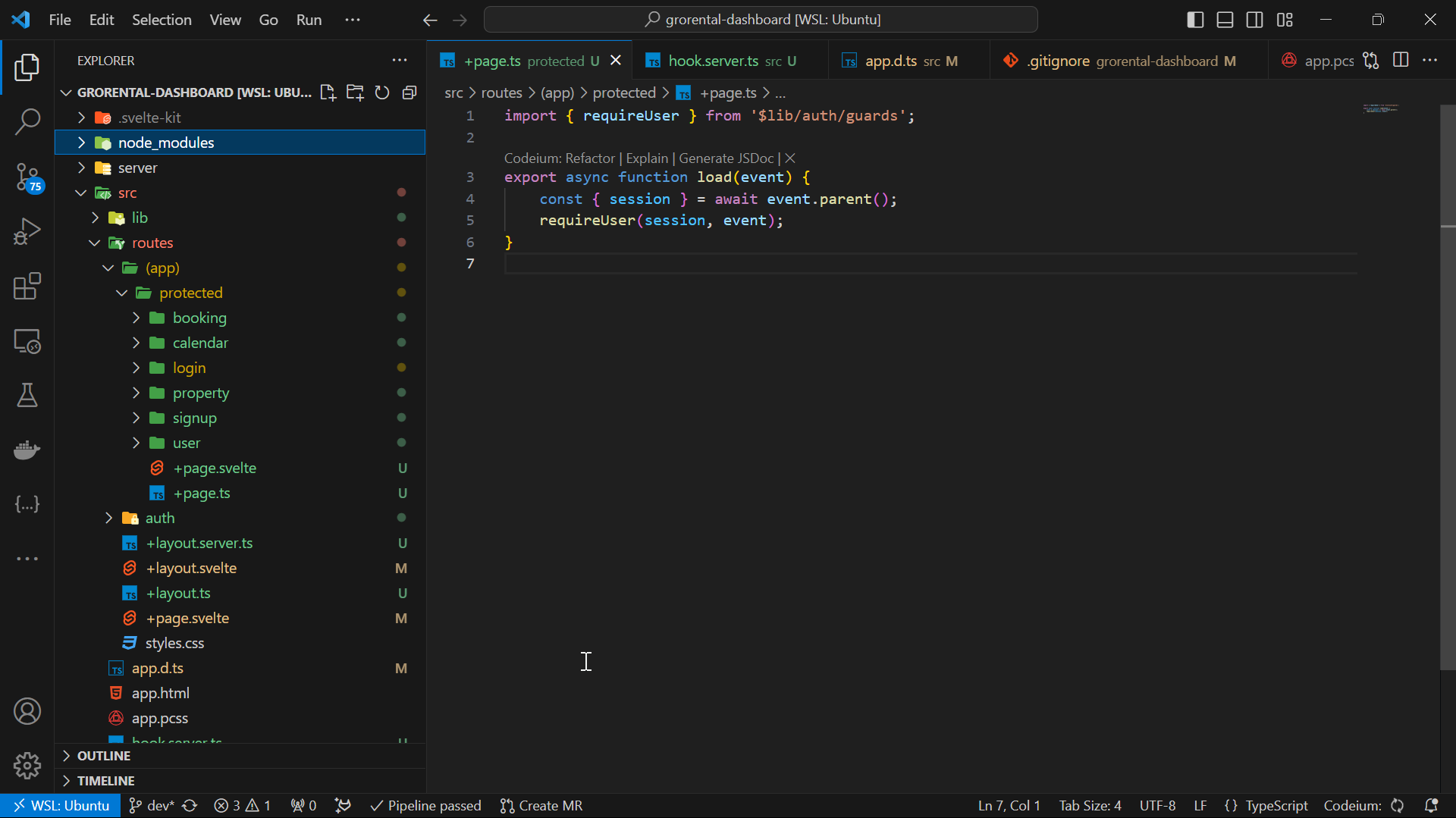
Task: Expand the TIMELINE section
Action: coord(240,781)
